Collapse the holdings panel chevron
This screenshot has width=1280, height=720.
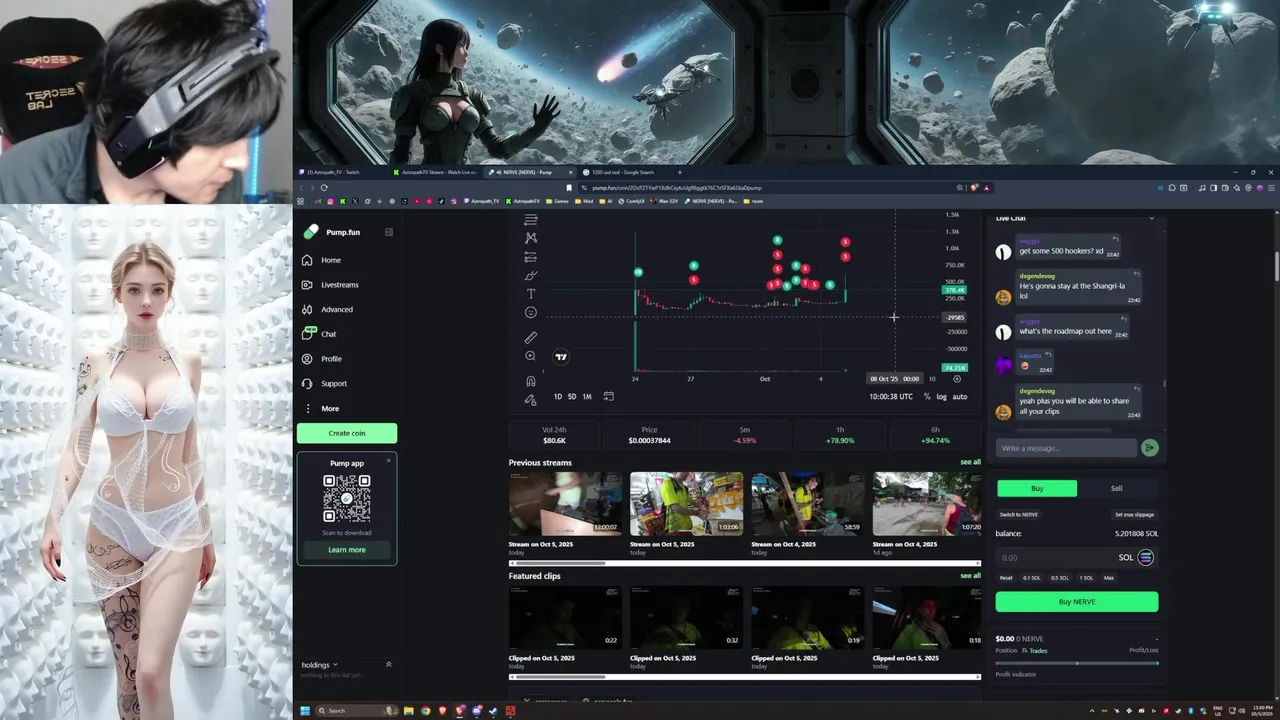coord(389,664)
